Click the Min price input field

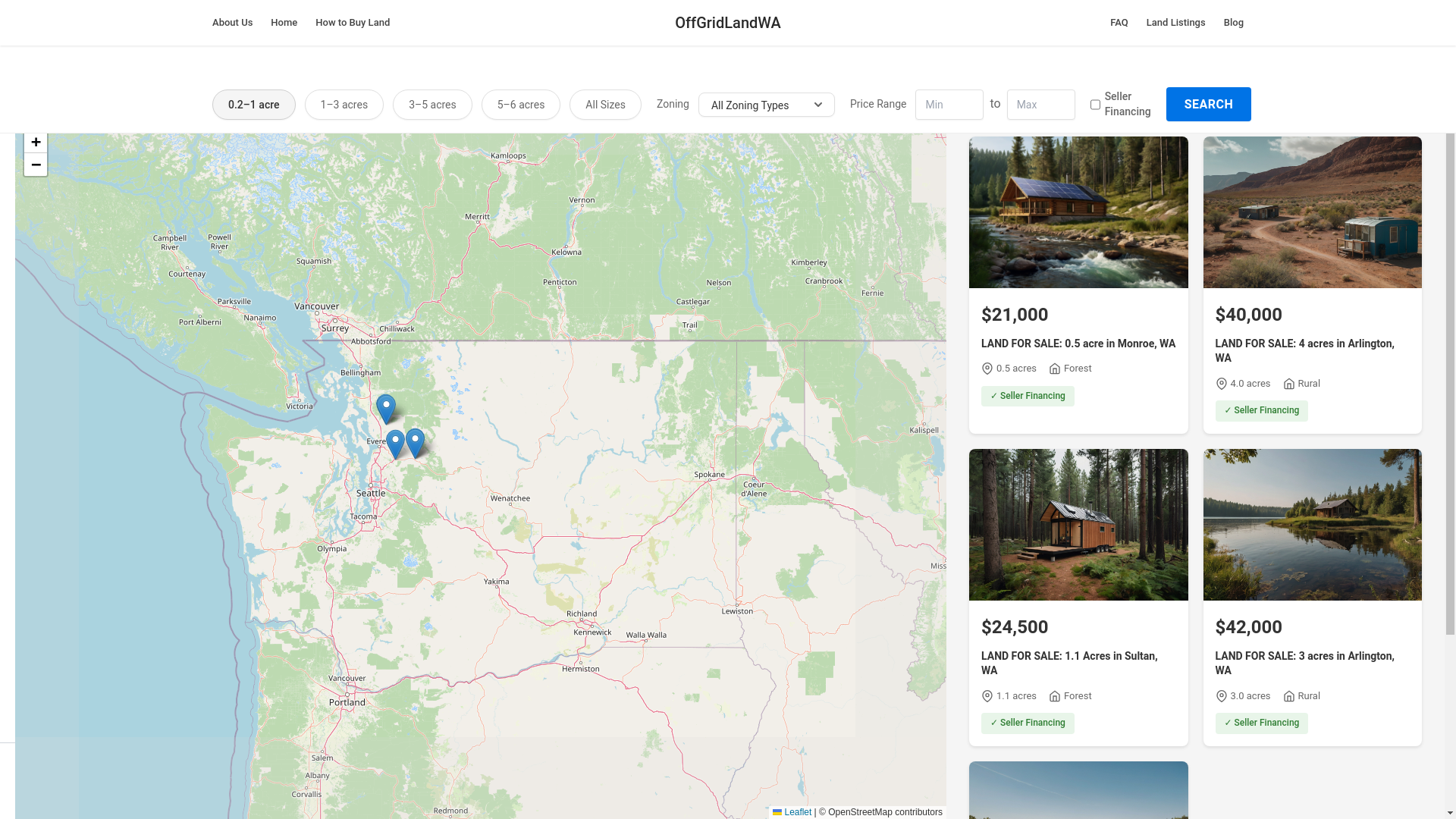coord(949,105)
